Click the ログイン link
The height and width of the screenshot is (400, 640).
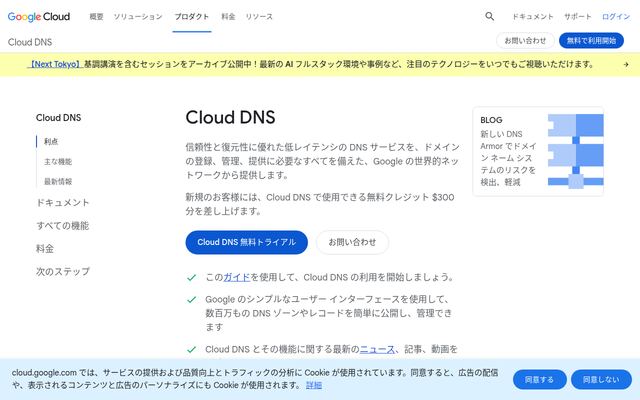point(616,17)
